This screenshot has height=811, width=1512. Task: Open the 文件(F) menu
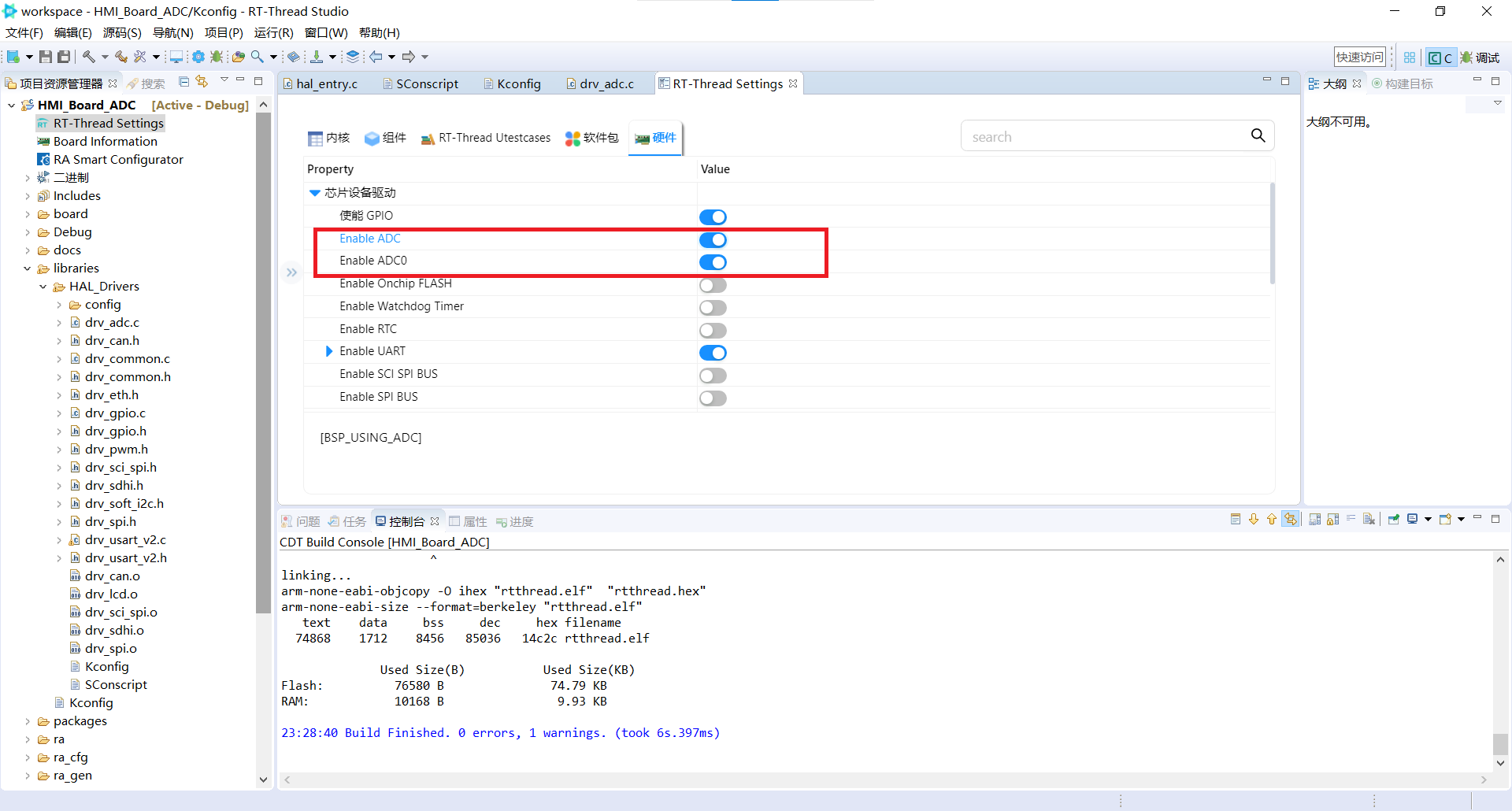24,32
